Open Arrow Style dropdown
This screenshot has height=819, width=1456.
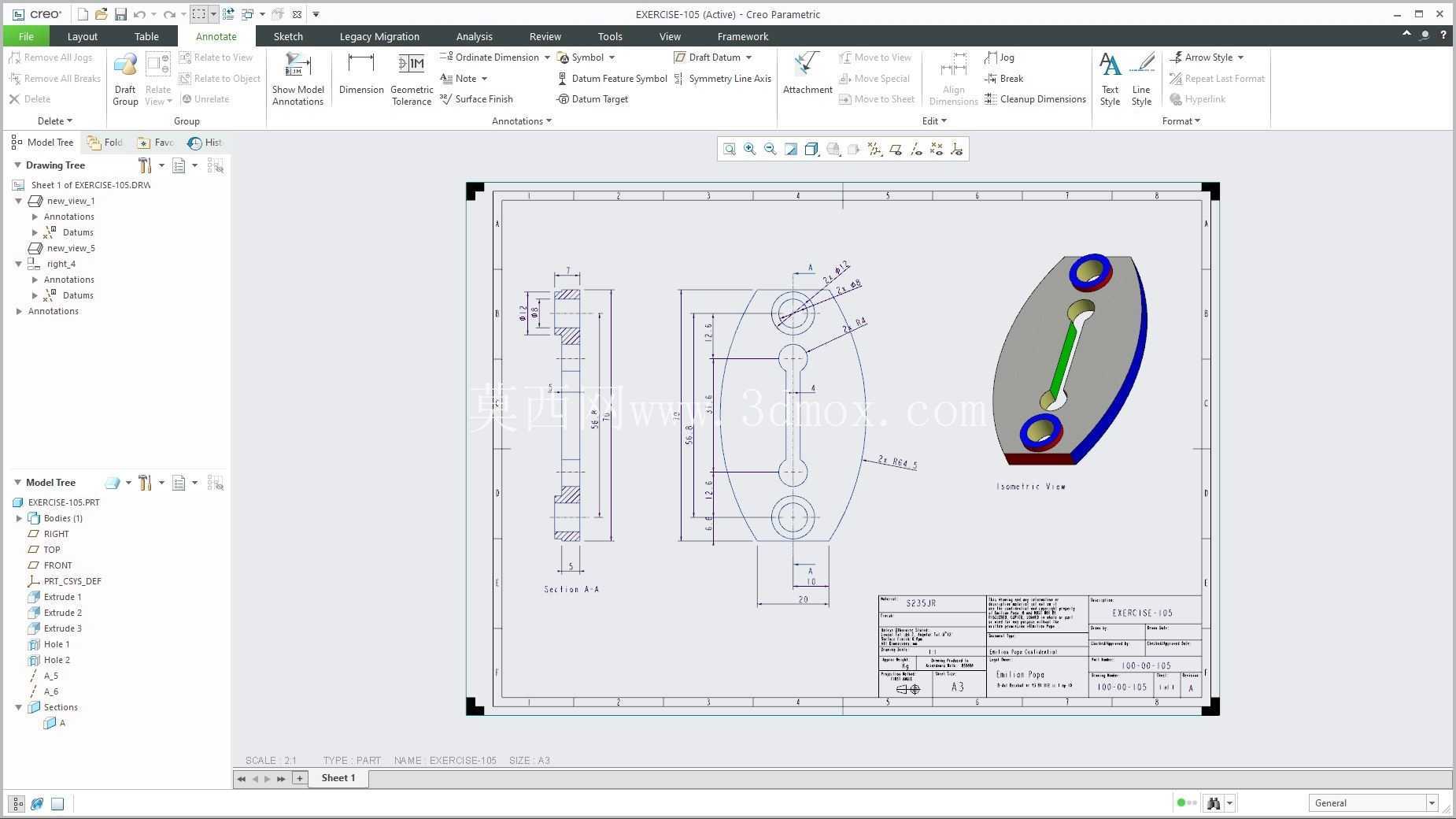click(1240, 57)
